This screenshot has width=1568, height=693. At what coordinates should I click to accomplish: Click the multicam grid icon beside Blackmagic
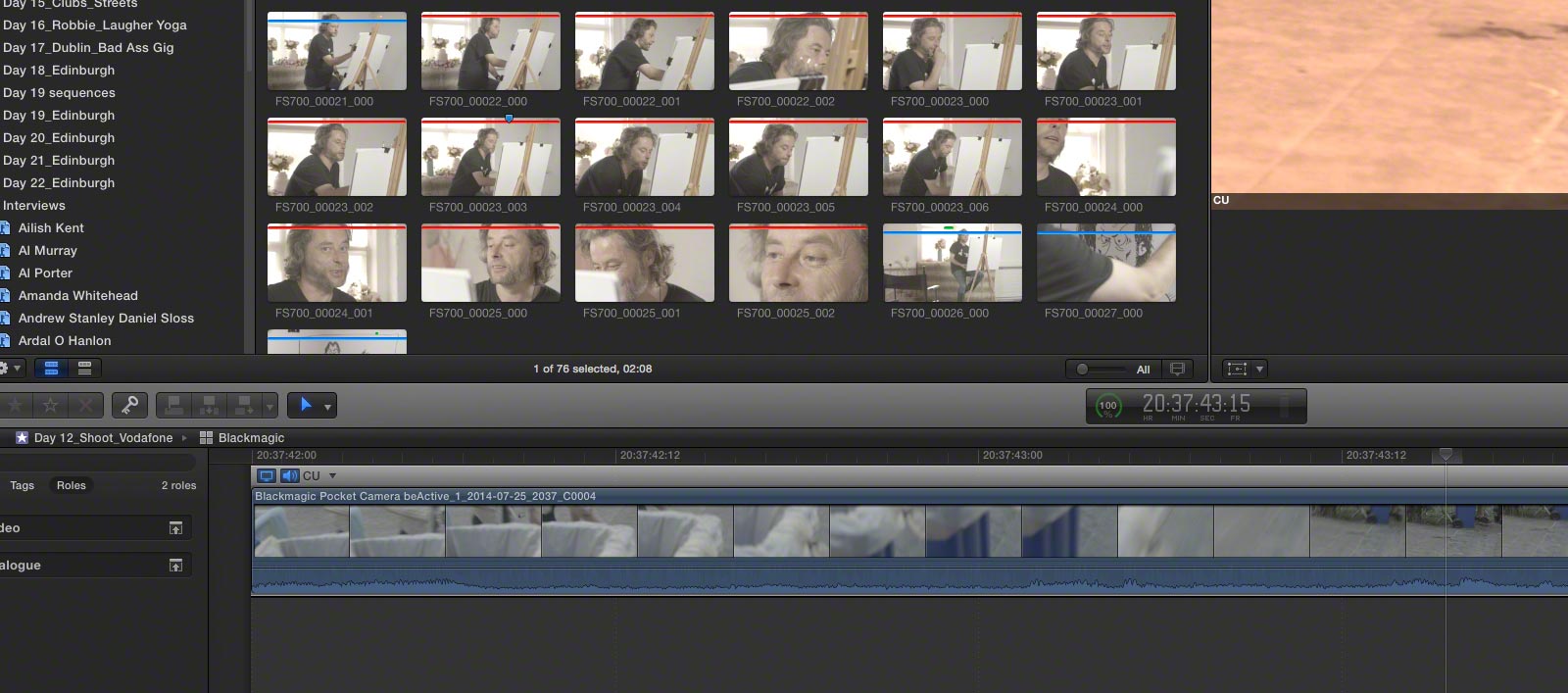(x=206, y=438)
